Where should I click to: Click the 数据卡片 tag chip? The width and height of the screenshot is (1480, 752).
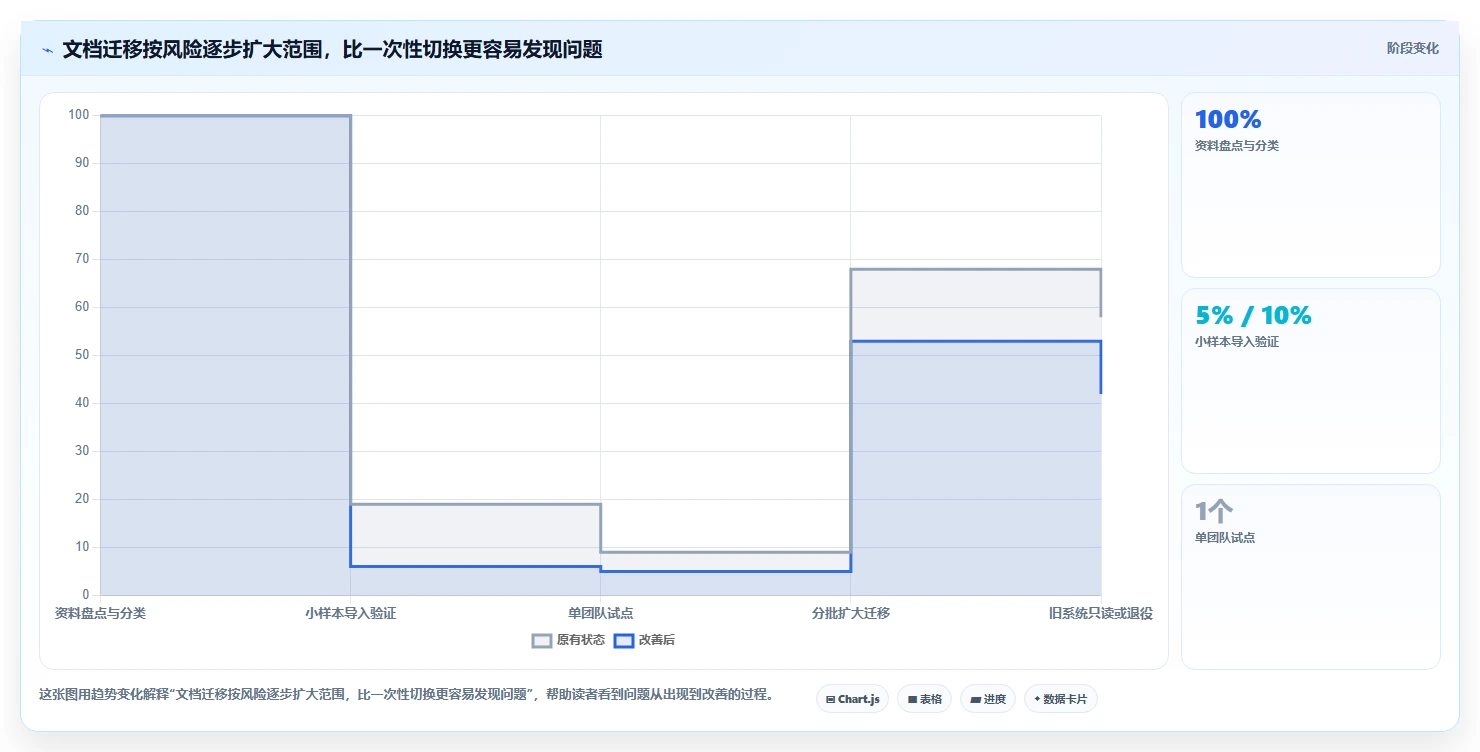pos(1060,699)
